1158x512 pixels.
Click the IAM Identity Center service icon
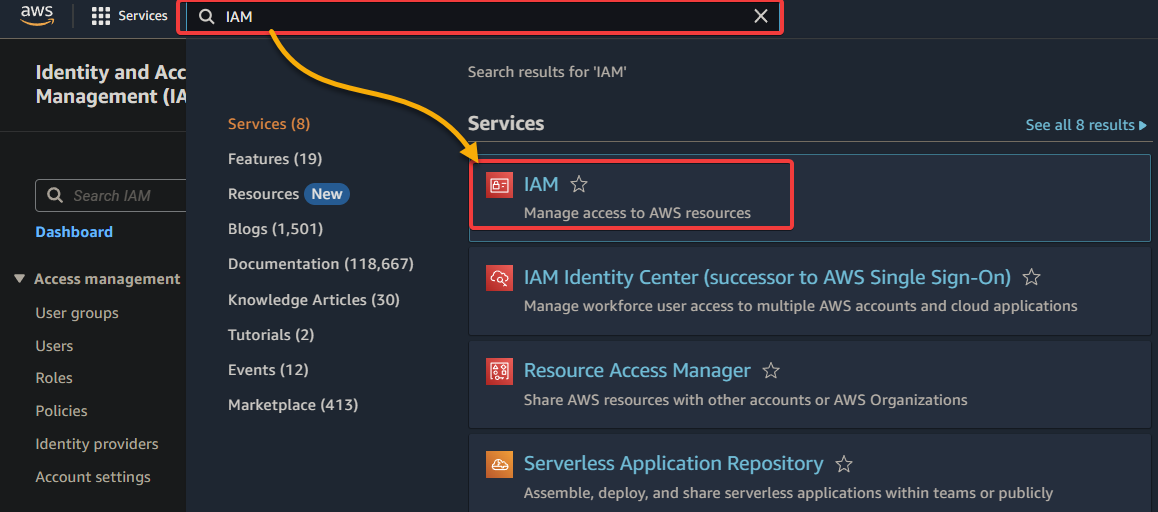point(499,278)
